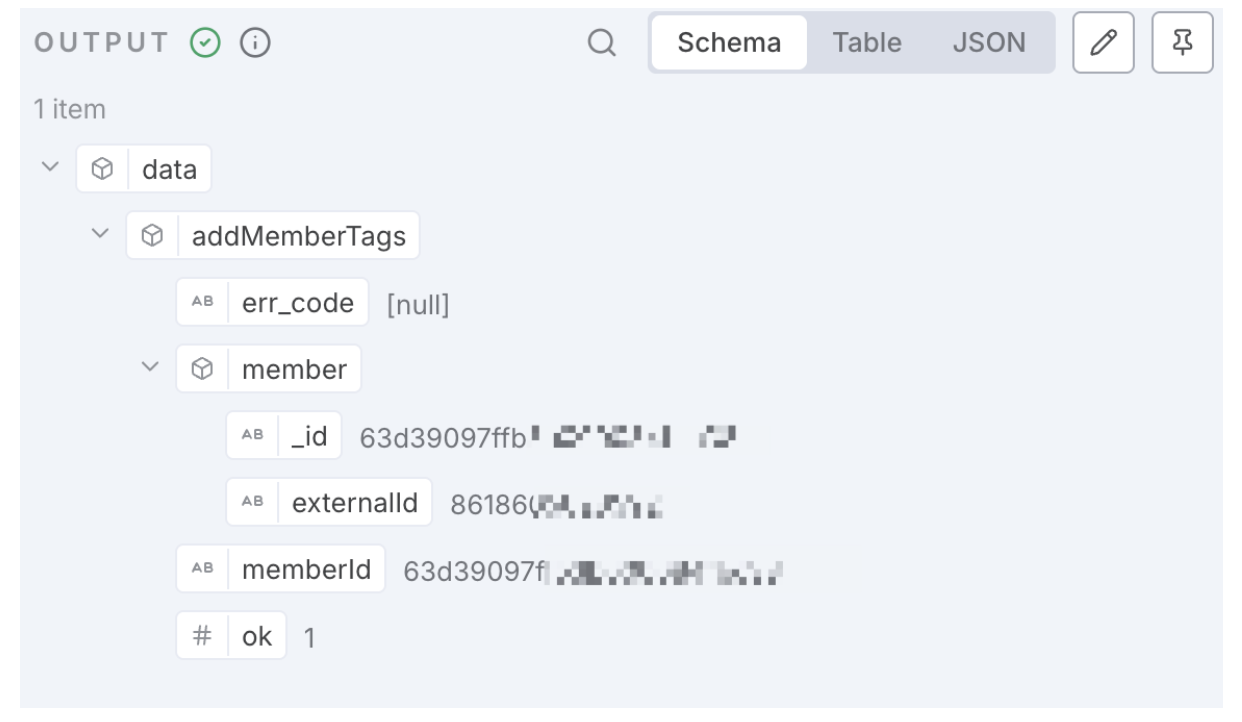1242x722 pixels.
Task: Click the cube icon beside addMemberTags
Action: click(x=152, y=237)
